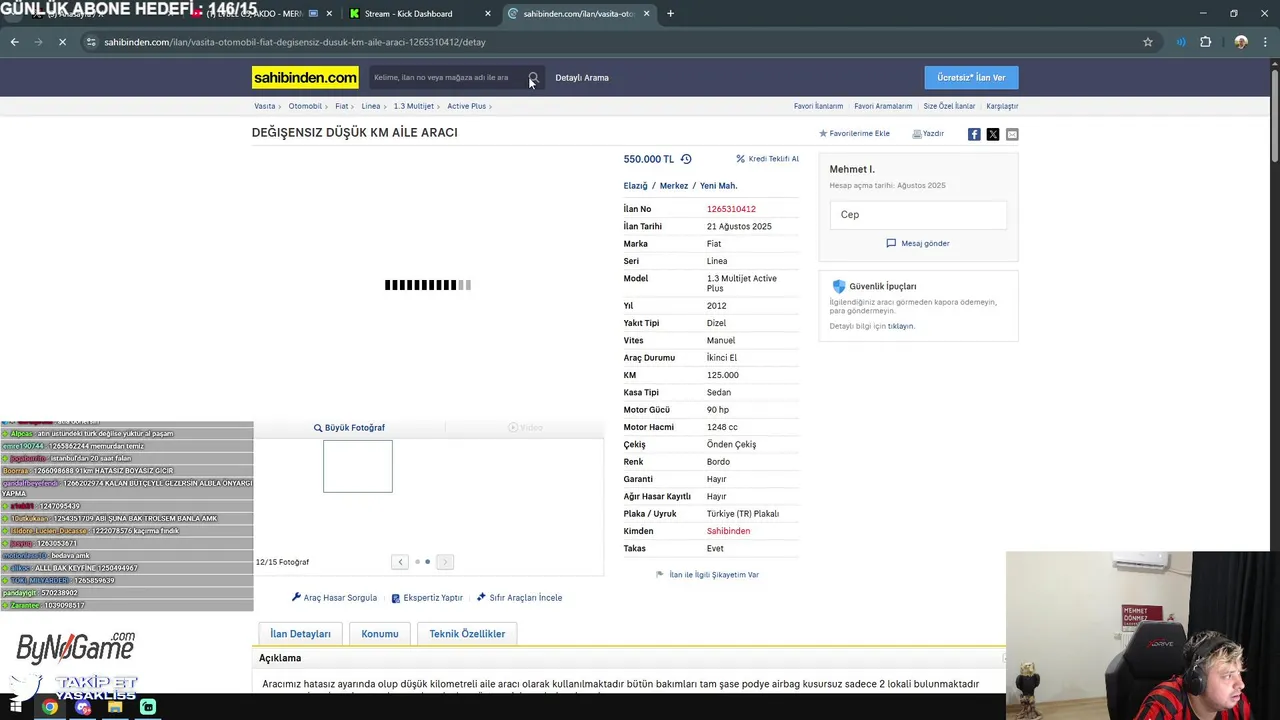The width and height of the screenshot is (1280, 720).
Task: Click the Karşılaştır link
Action: point(1002,106)
